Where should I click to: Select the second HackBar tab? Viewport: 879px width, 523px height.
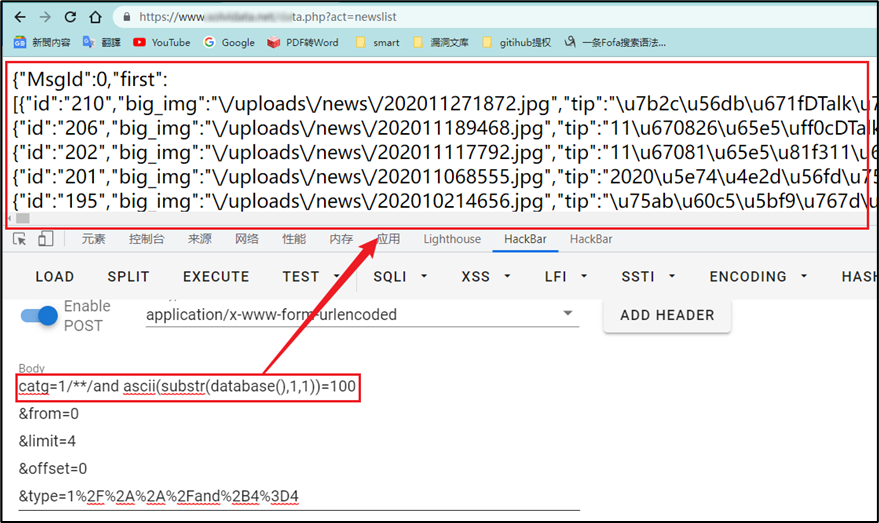pos(591,239)
